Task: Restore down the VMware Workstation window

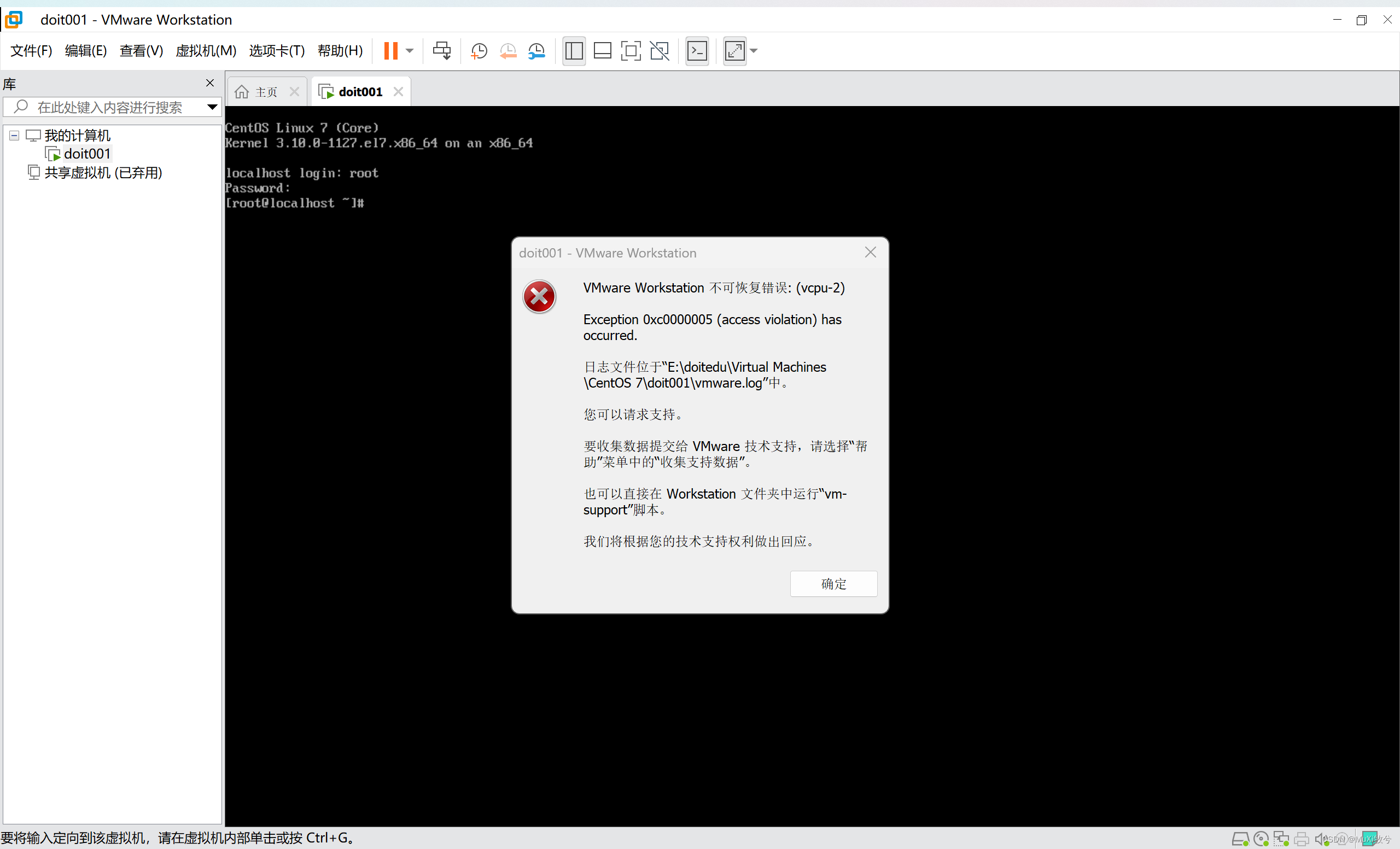Action: click(1361, 19)
